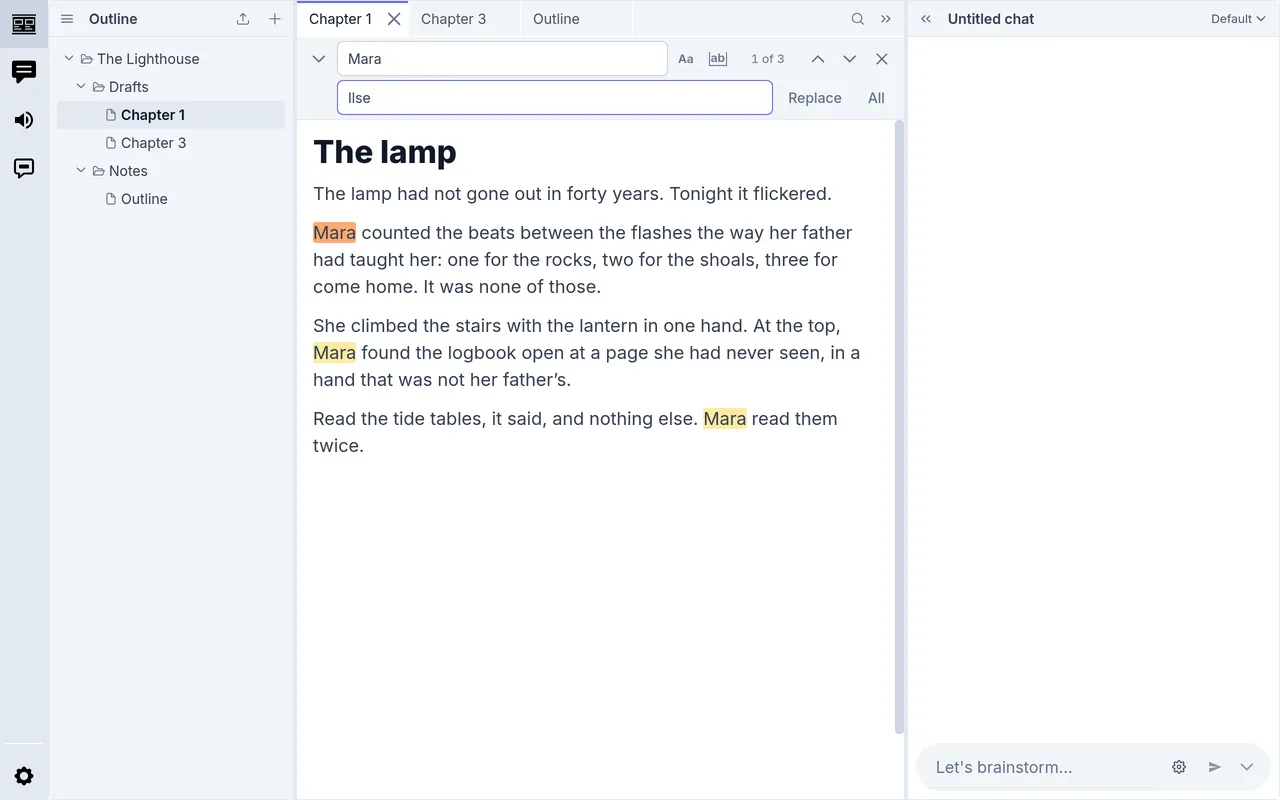Expand chat options chevron beside send
The height and width of the screenshot is (800, 1280).
click(1247, 767)
